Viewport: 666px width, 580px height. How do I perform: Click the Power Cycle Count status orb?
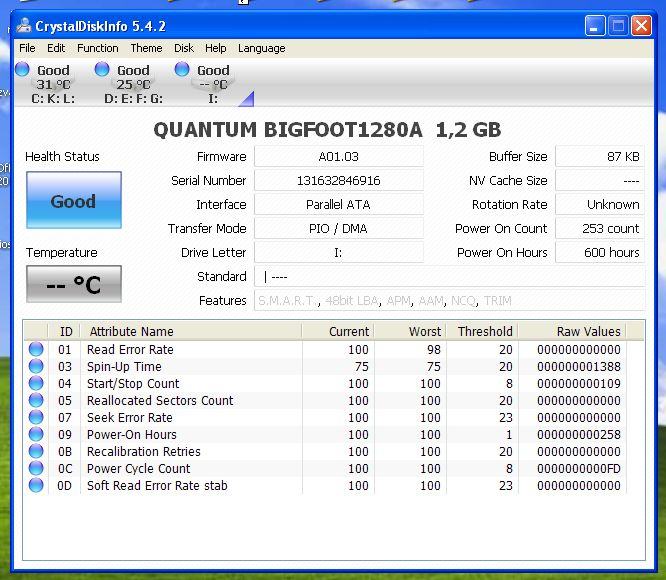[37, 469]
